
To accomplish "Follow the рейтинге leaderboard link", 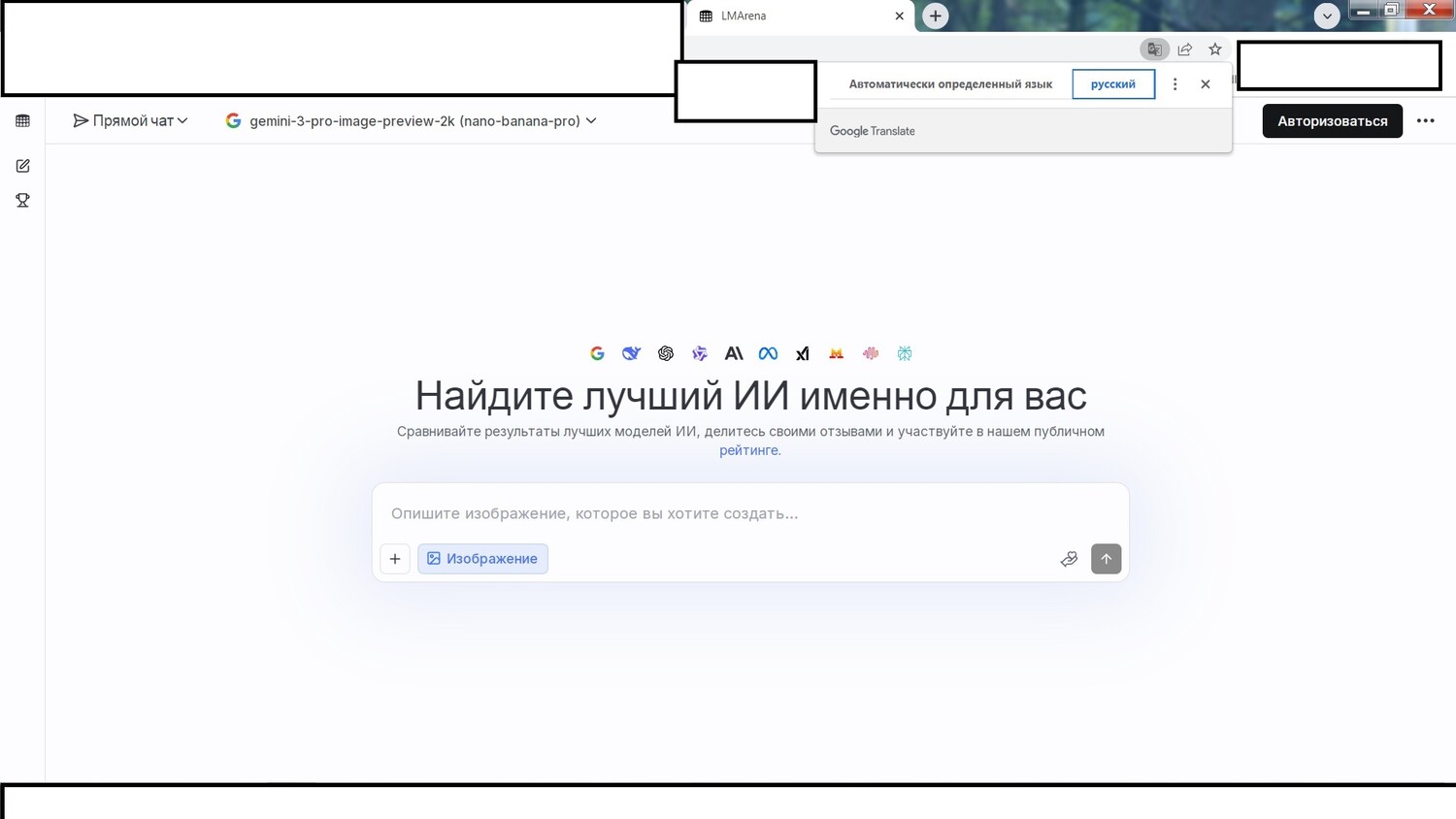I will 748,450.
